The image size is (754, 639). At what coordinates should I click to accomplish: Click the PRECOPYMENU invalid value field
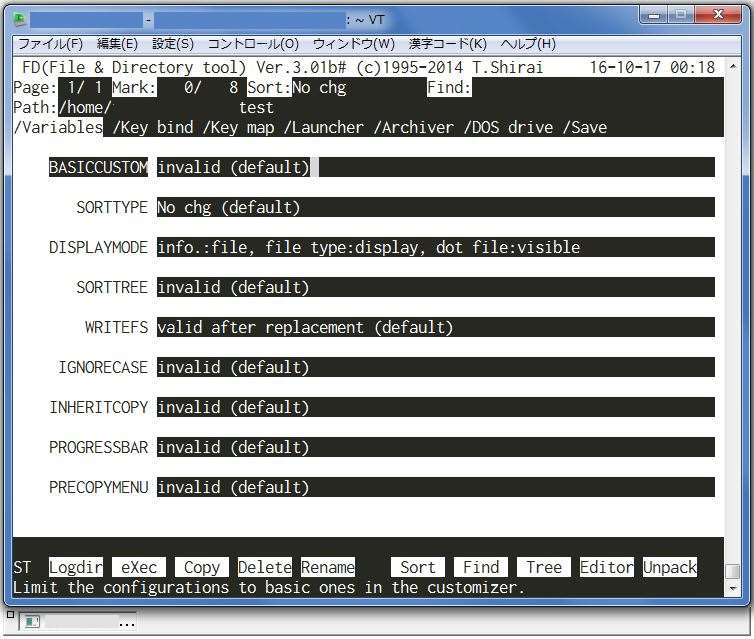click(x=436, y=487)
